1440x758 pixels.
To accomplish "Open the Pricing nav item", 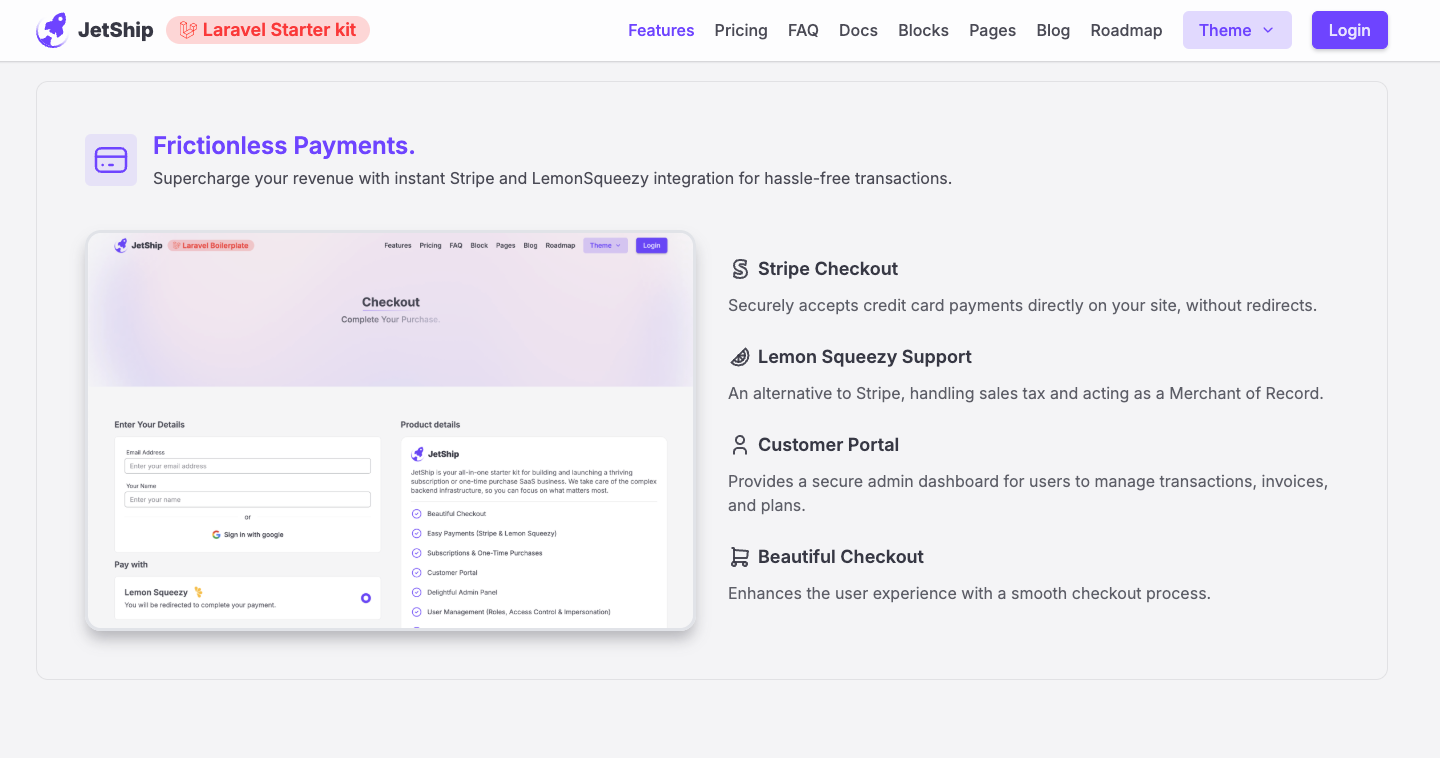I will [741, 30].
